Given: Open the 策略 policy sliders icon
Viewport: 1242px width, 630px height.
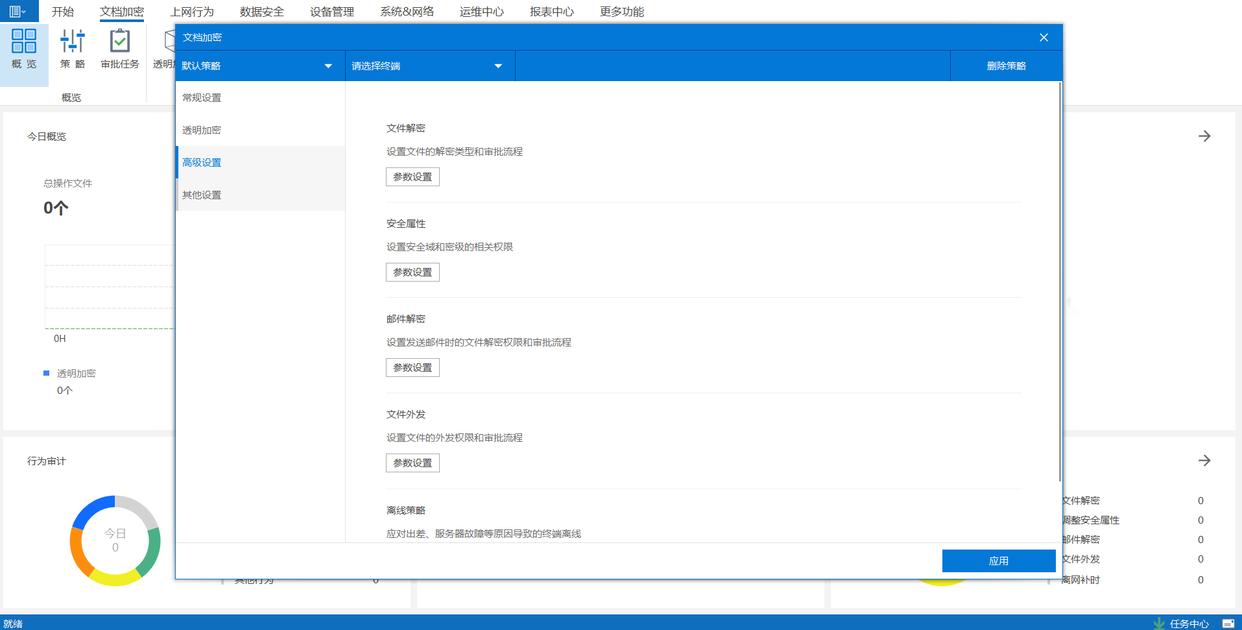Looking at the screenshot, I should pos(72,41).
